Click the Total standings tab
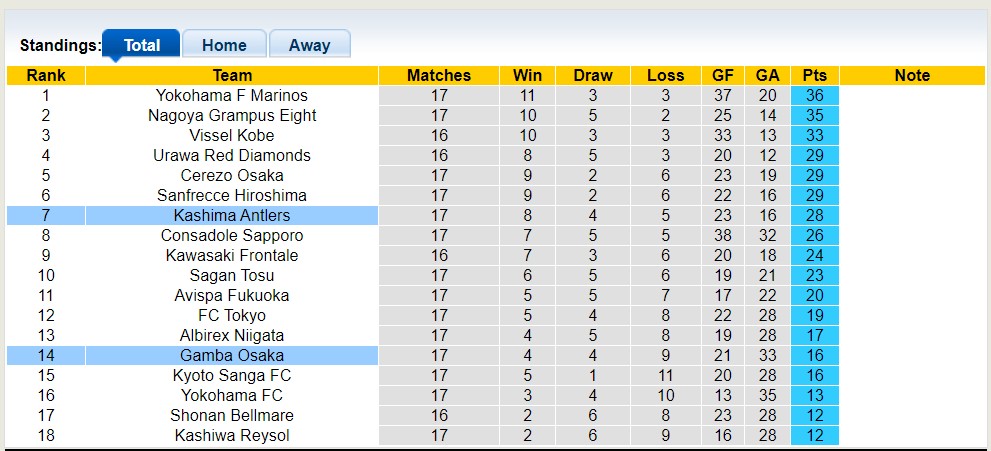This screenshot has height=451, width=991. (142, 45)
